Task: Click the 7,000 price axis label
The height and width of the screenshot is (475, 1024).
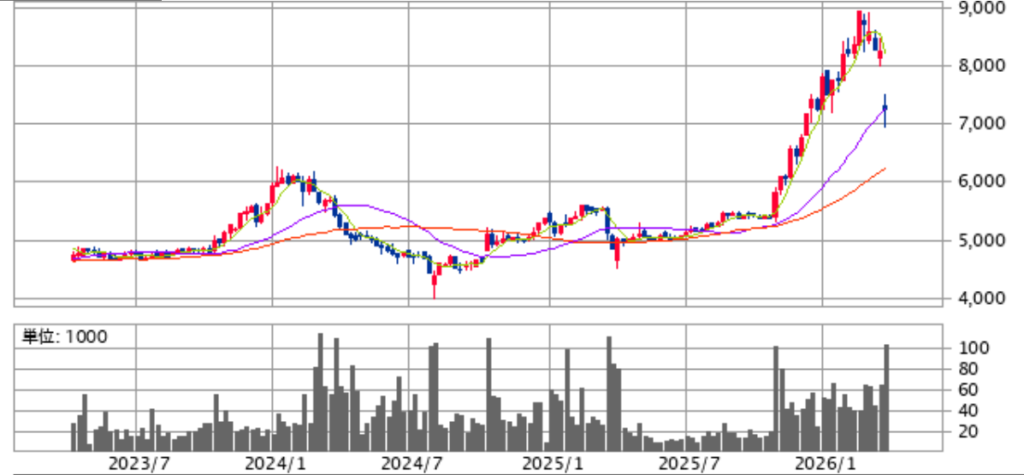Action: coord(980,124)
